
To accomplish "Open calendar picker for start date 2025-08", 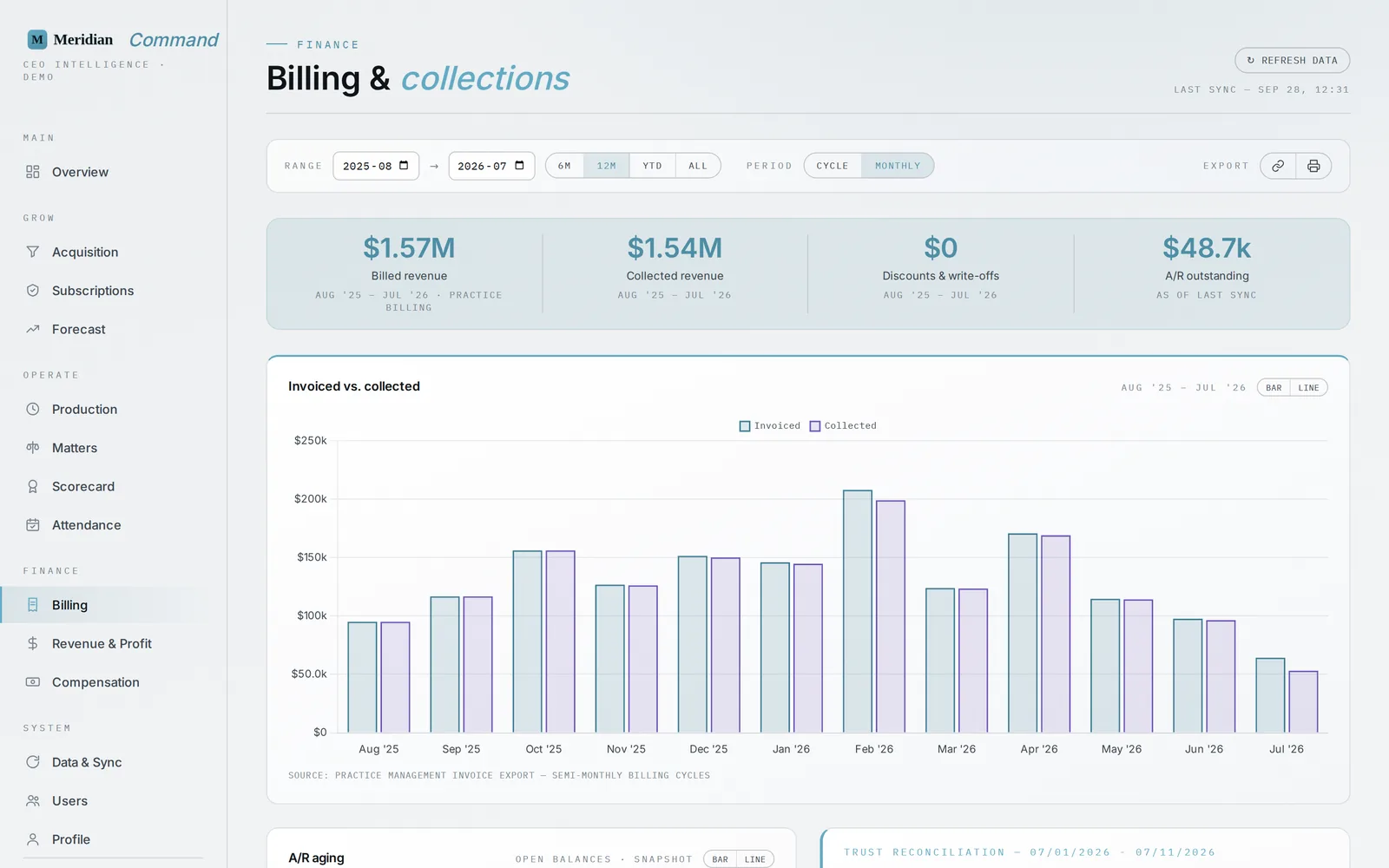I will coord(404,165).
